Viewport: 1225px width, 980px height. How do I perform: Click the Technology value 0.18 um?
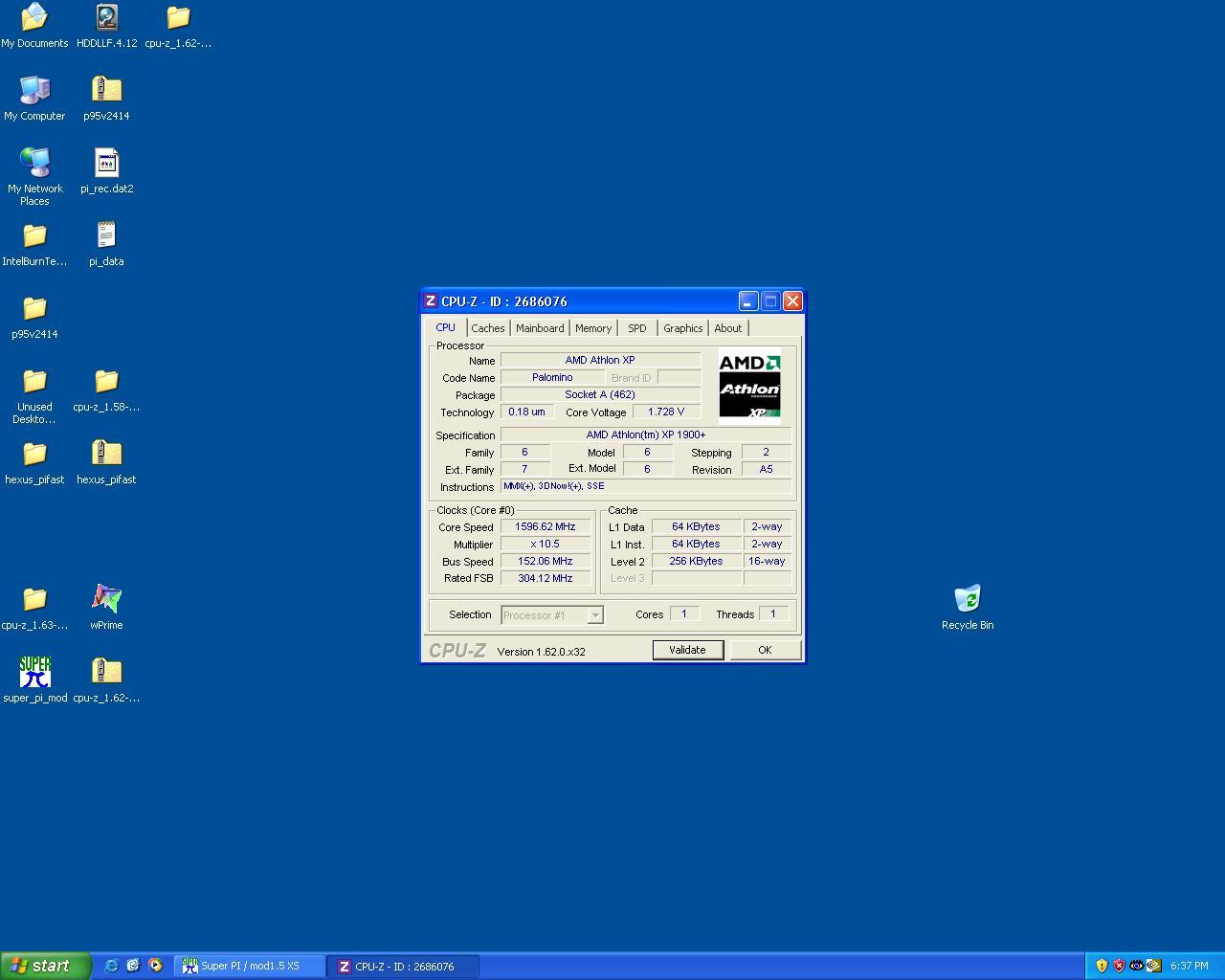tap(527, 412)
